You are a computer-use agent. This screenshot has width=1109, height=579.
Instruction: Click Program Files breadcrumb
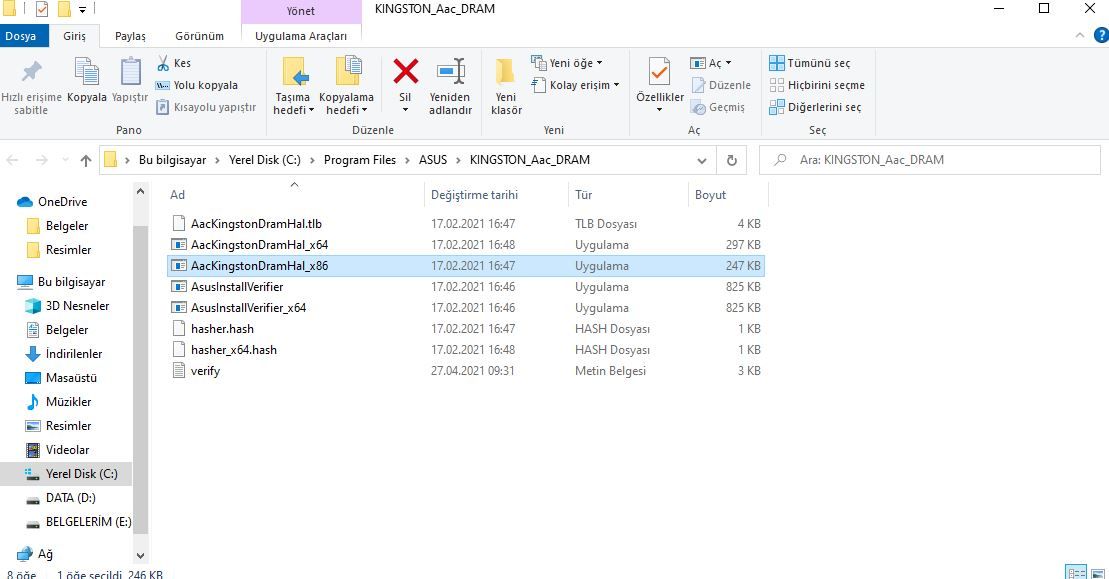(x=360, y=160)
